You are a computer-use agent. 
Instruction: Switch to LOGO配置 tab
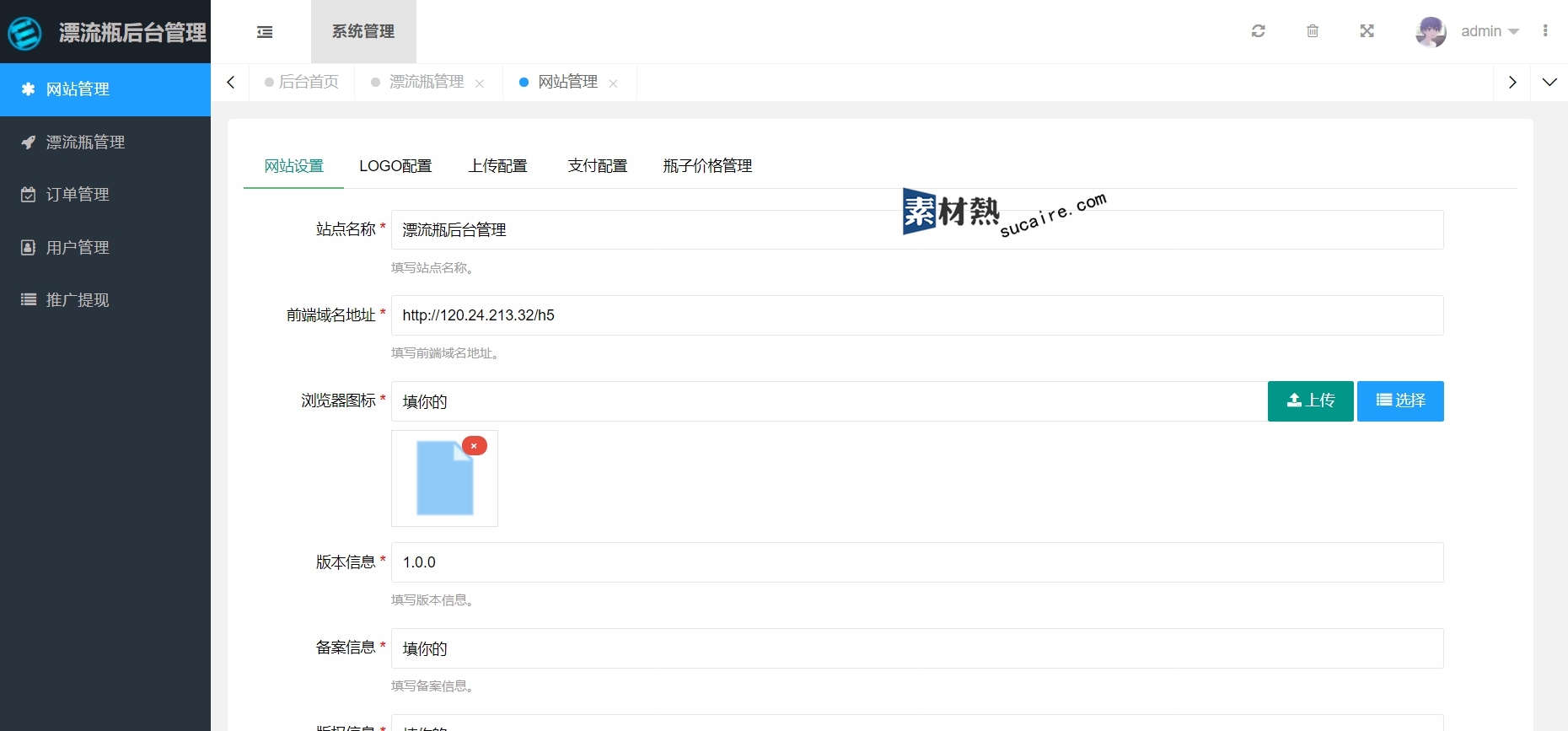click(x=395, y=166)
